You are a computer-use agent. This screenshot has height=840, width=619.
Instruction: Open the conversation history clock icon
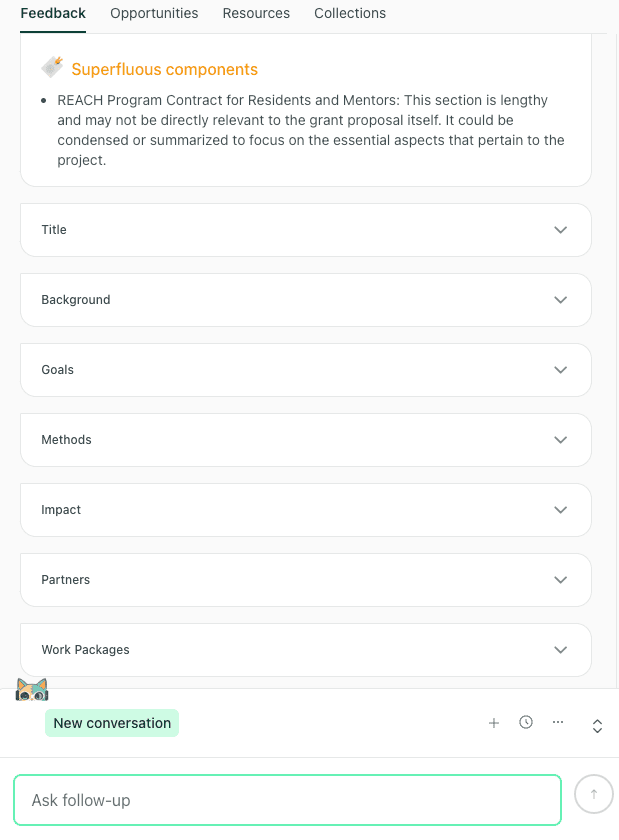click(x=526, y=722)
